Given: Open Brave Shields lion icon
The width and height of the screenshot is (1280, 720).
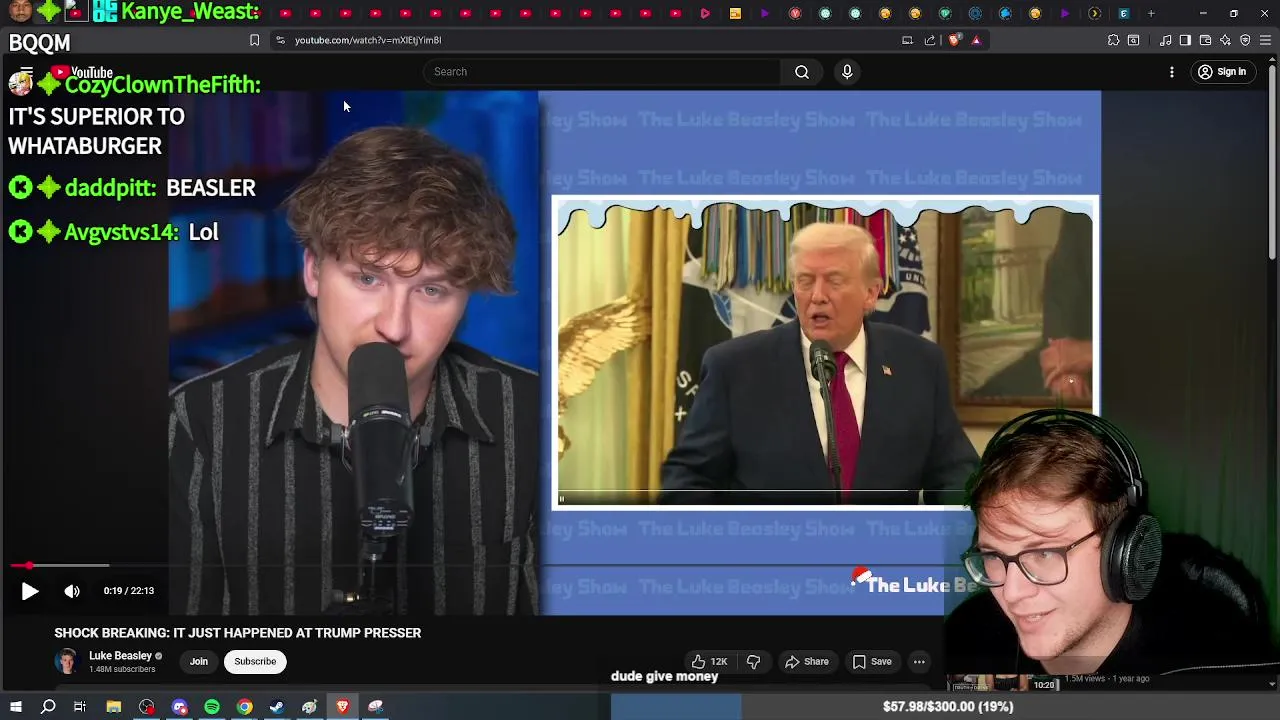Looking at the screenshot, I should [954, 40].
